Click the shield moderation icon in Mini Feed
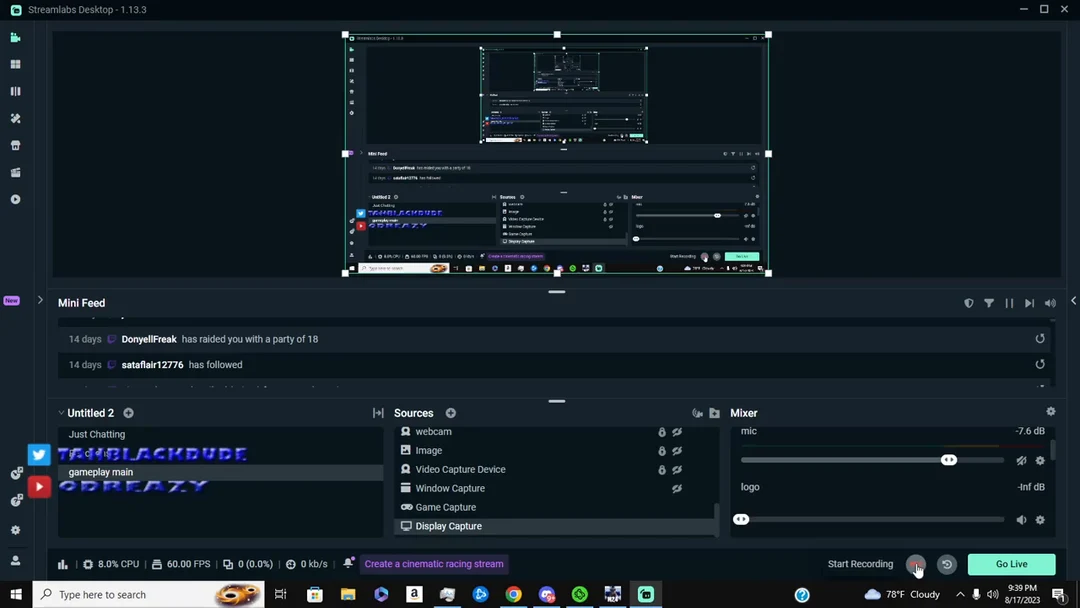The image size is (1080, 608). (968, 303)
